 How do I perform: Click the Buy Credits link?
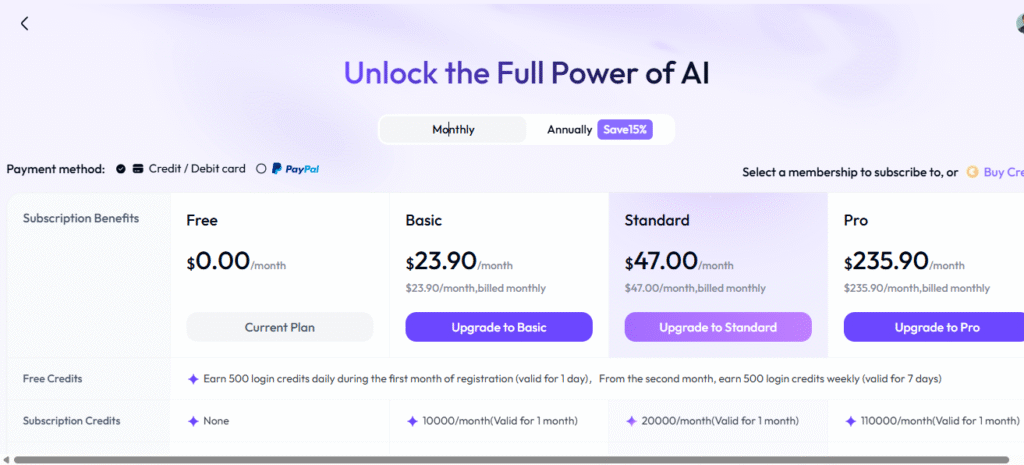pyautogui.click(x=1003, y=172)
